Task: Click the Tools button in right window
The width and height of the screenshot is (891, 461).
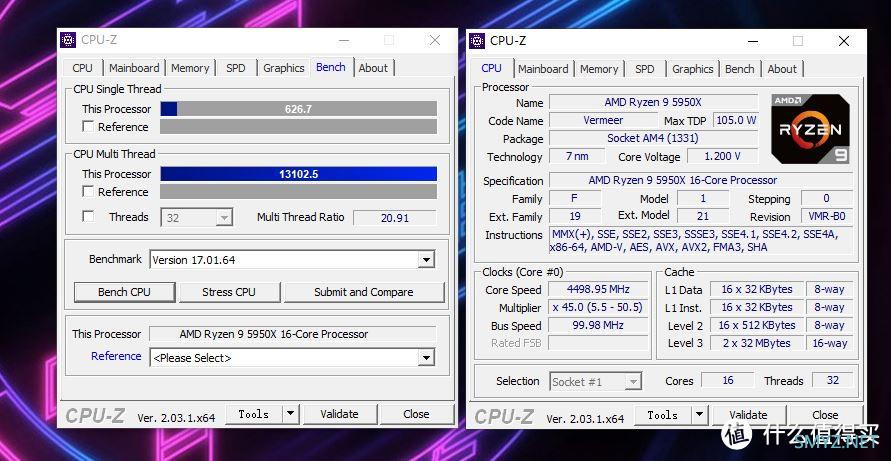Action: [x=663, y=415]
